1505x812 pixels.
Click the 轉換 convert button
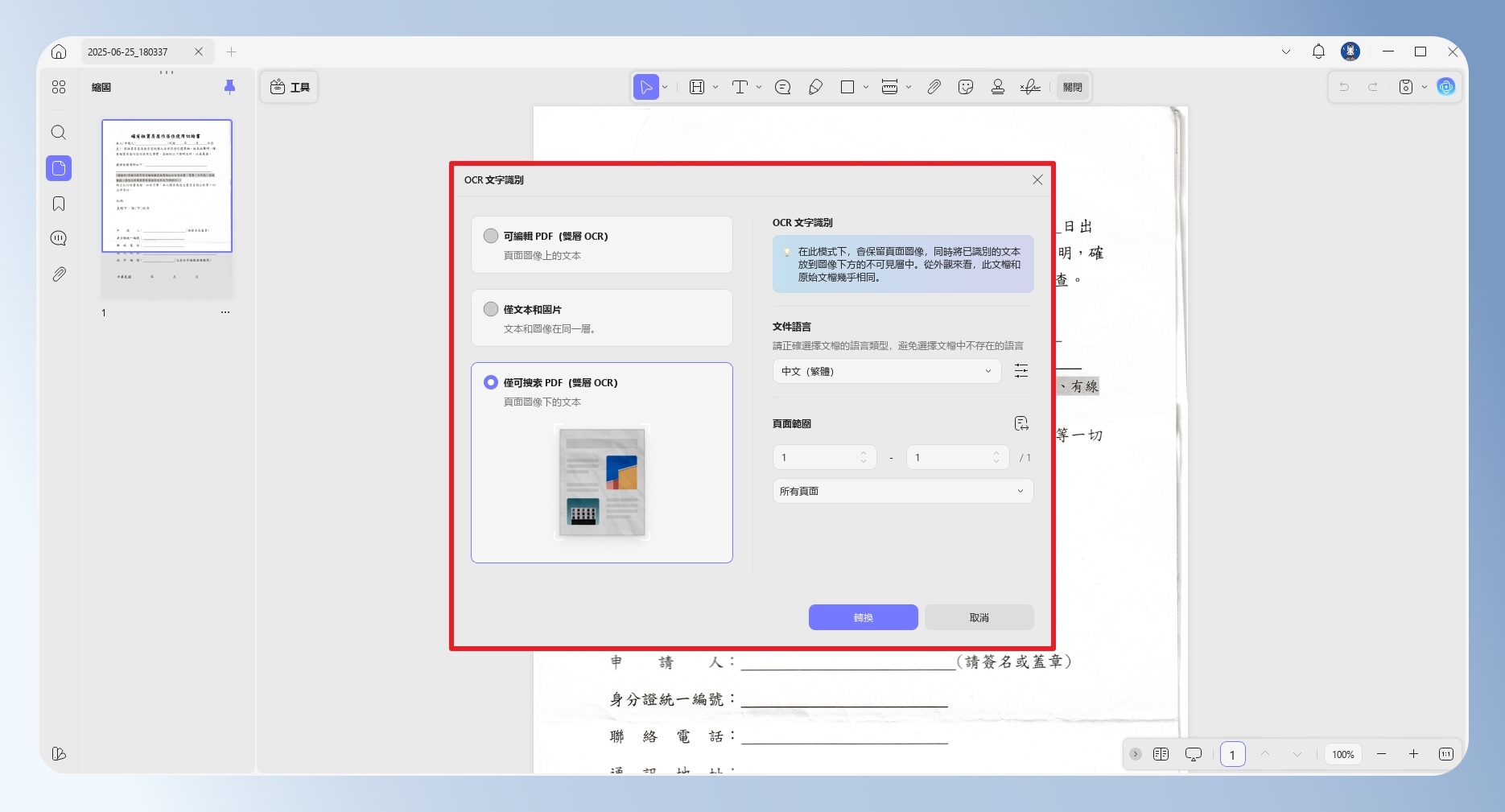coord(864,617)
